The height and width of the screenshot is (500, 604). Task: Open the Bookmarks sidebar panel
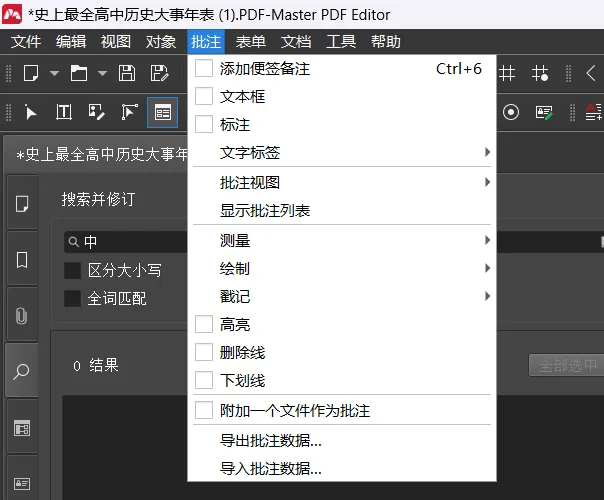click(x=21, y=260)
